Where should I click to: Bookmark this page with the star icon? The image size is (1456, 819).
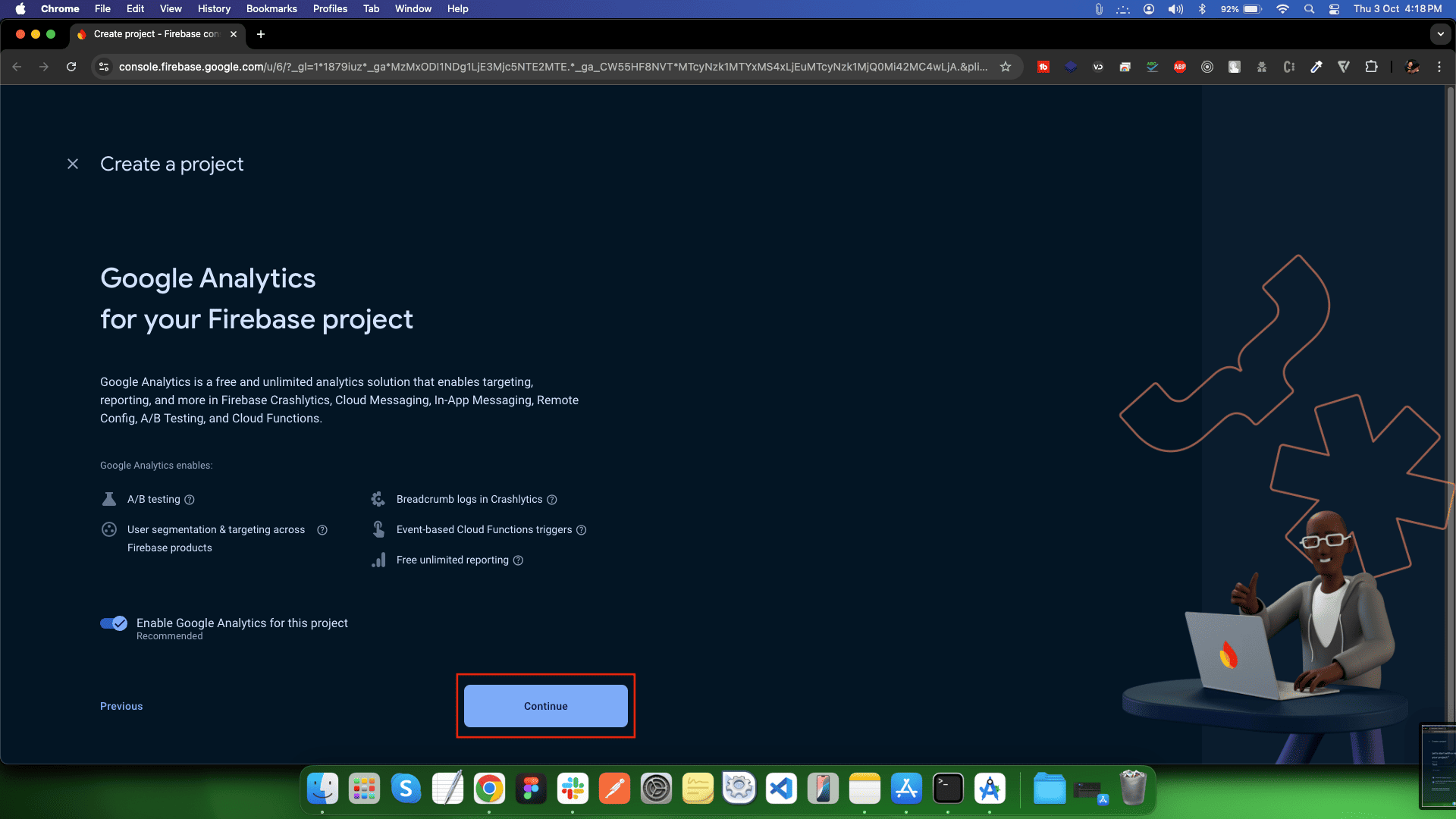click(1006, 67)
